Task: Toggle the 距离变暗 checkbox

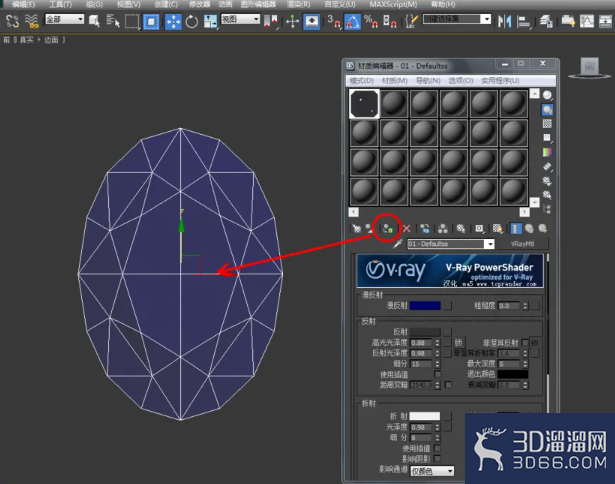Action: click(448, 385)
